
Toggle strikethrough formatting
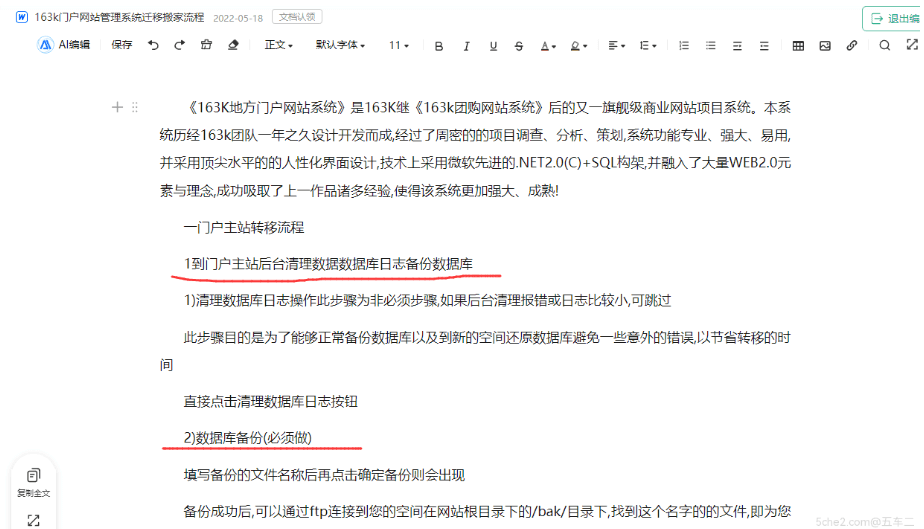pyautogui.click(x=519, y=46)
